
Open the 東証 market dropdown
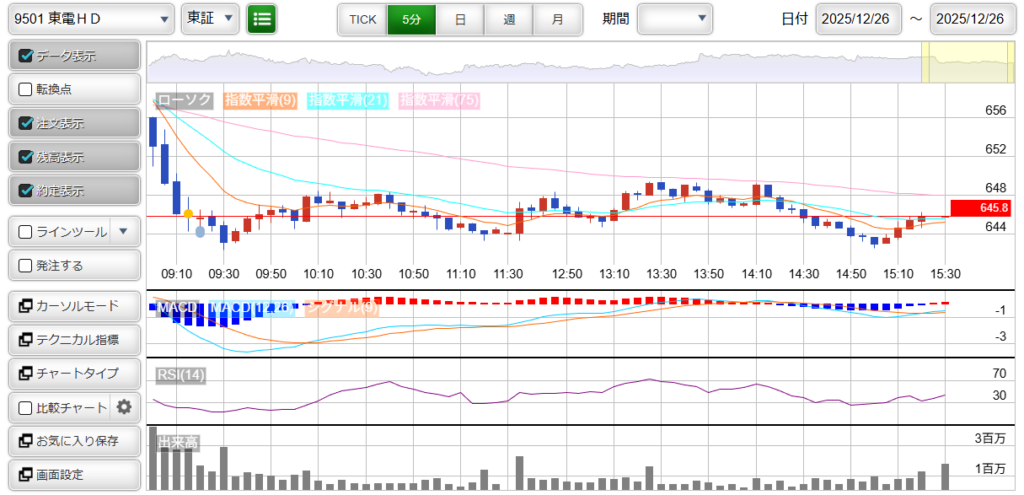pyautogui.click(x=211, y=18)
